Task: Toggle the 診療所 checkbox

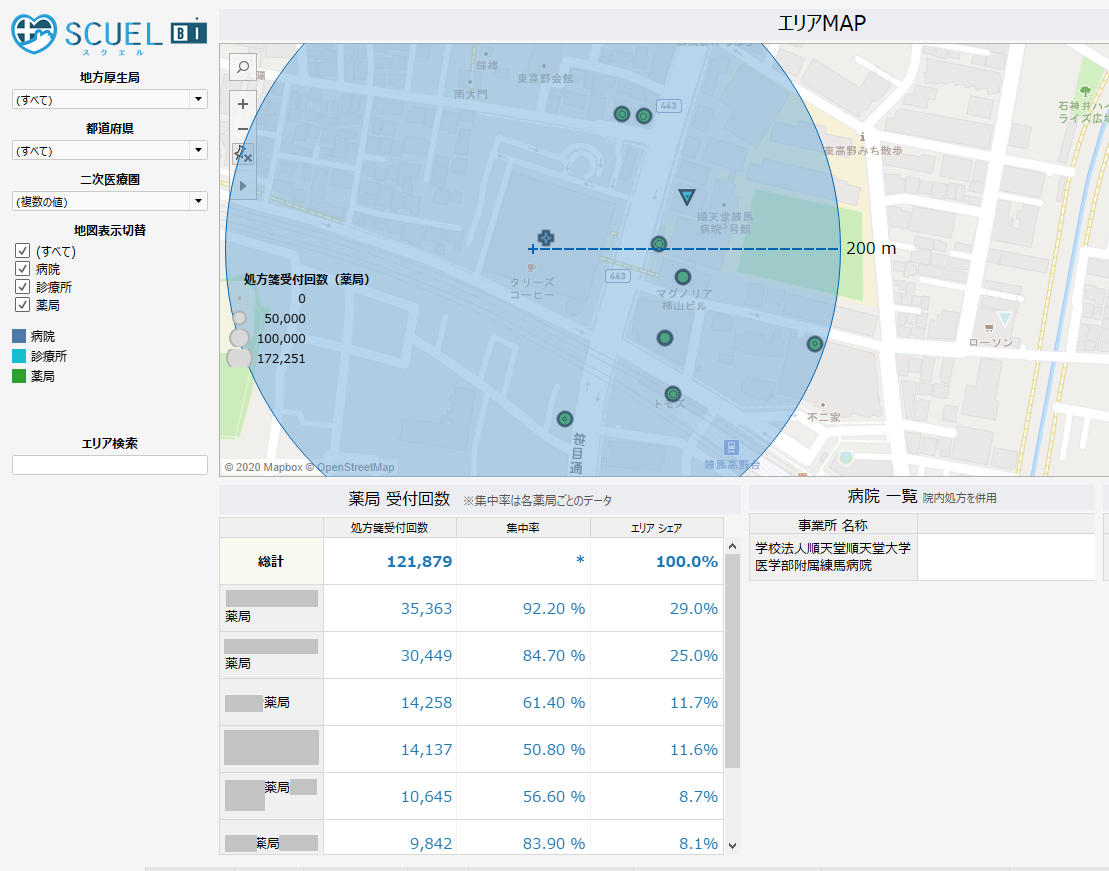Action: 21,287
